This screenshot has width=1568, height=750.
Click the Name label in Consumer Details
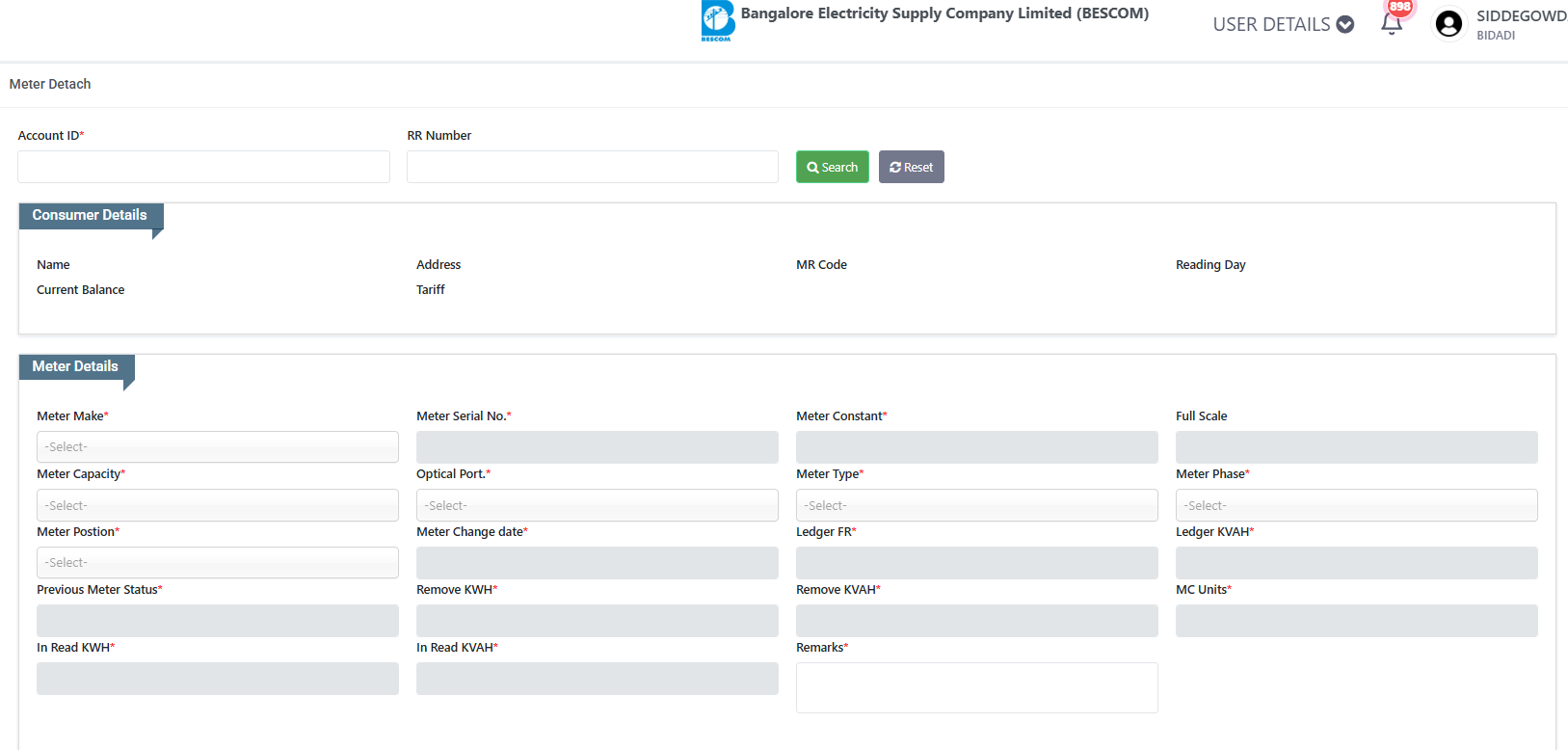[53, 265]
